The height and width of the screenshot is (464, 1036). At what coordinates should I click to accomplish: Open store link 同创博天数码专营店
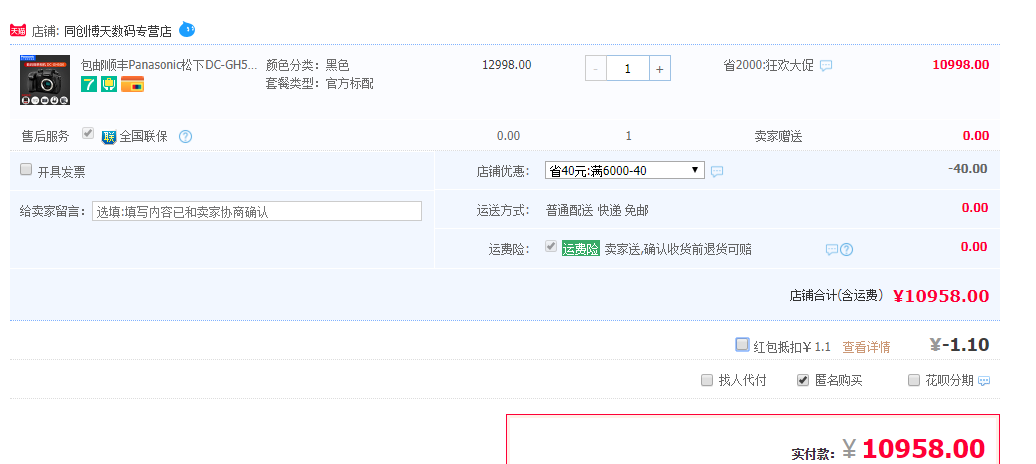point(118,30)
